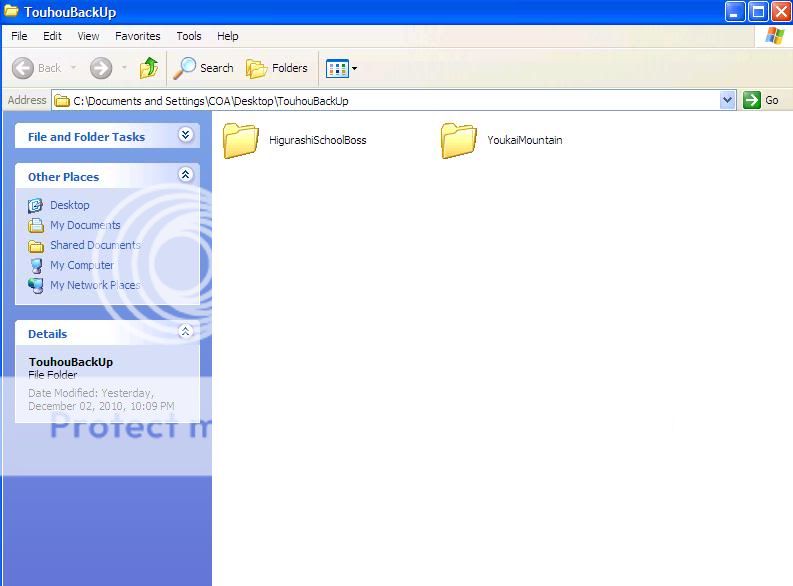The image size is (793, 586).
Task: Expand the File and Folder Tasks panel
Action: (185, 135)
